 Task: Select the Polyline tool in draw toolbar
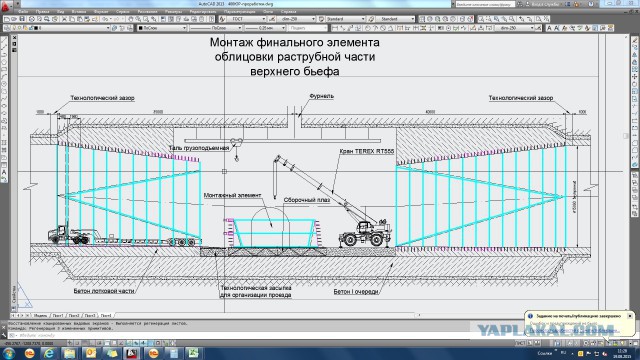point(4,55)
